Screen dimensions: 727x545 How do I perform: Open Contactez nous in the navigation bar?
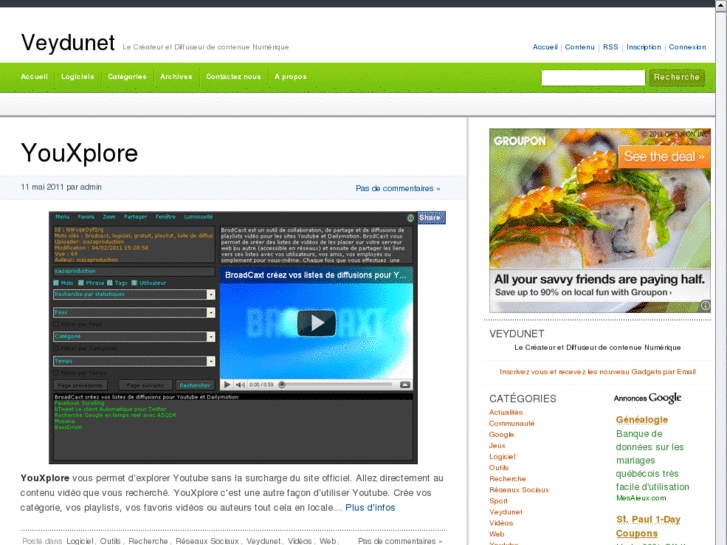coord(233,77)
